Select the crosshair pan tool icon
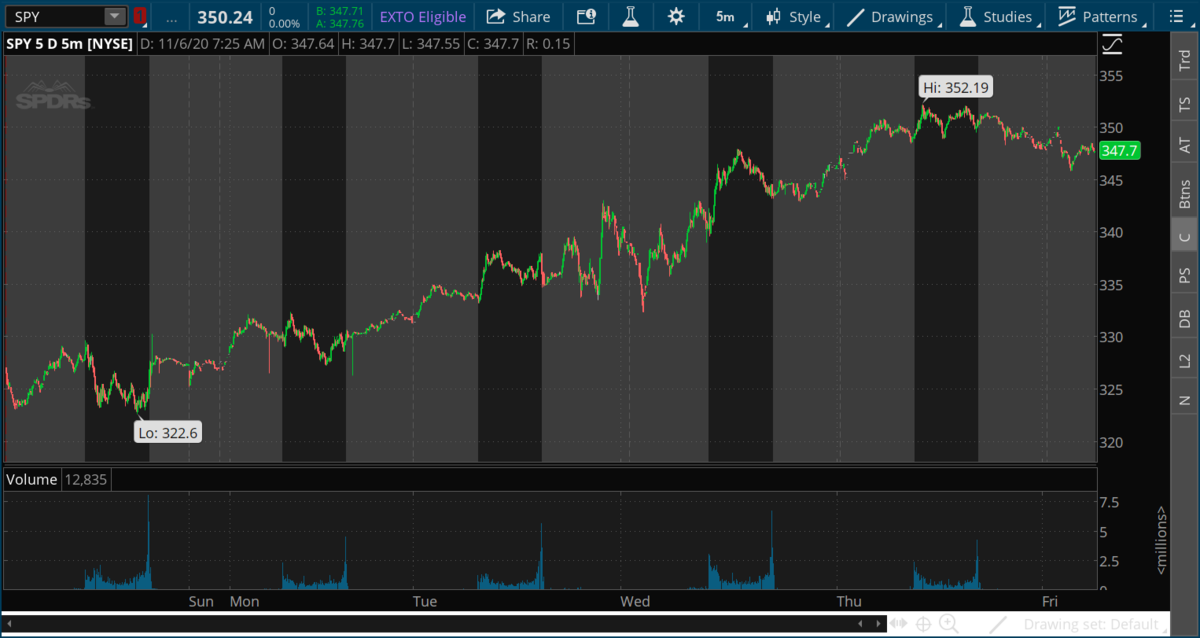 (x=924, y=624)
